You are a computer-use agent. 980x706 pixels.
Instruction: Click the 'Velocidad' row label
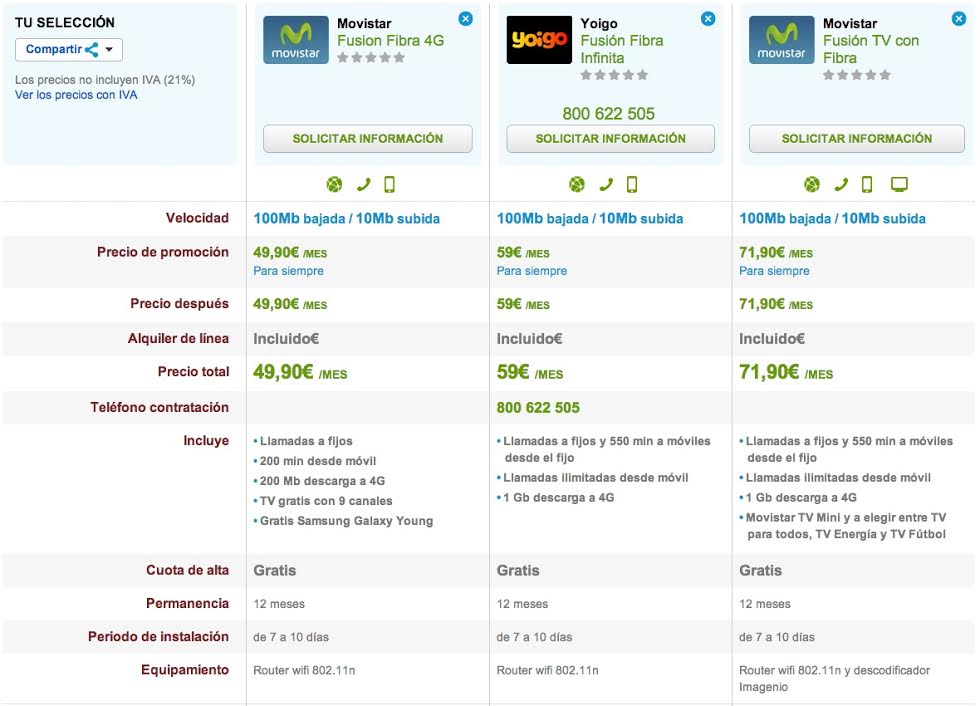pos(197,218)
